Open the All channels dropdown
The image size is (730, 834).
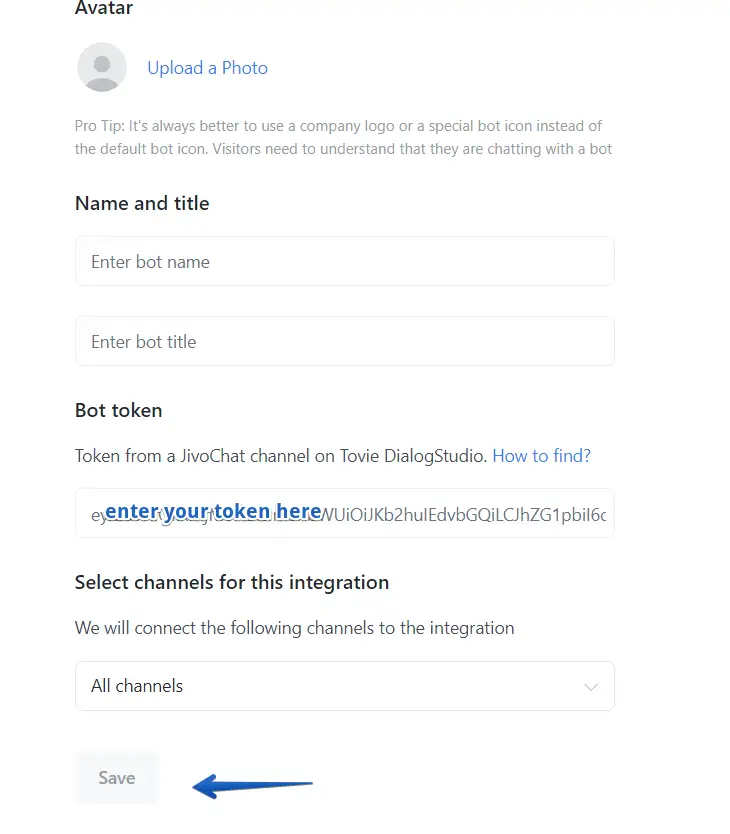344,686
